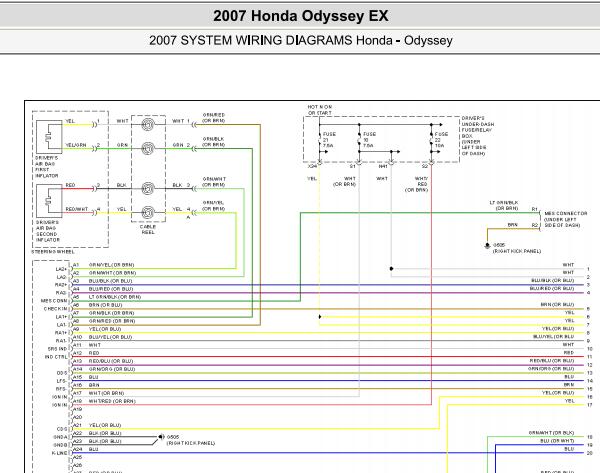Click the second inflator squib symbol
Image resolution: width=600 pixels, height=473 pixels.
(49, 201)
